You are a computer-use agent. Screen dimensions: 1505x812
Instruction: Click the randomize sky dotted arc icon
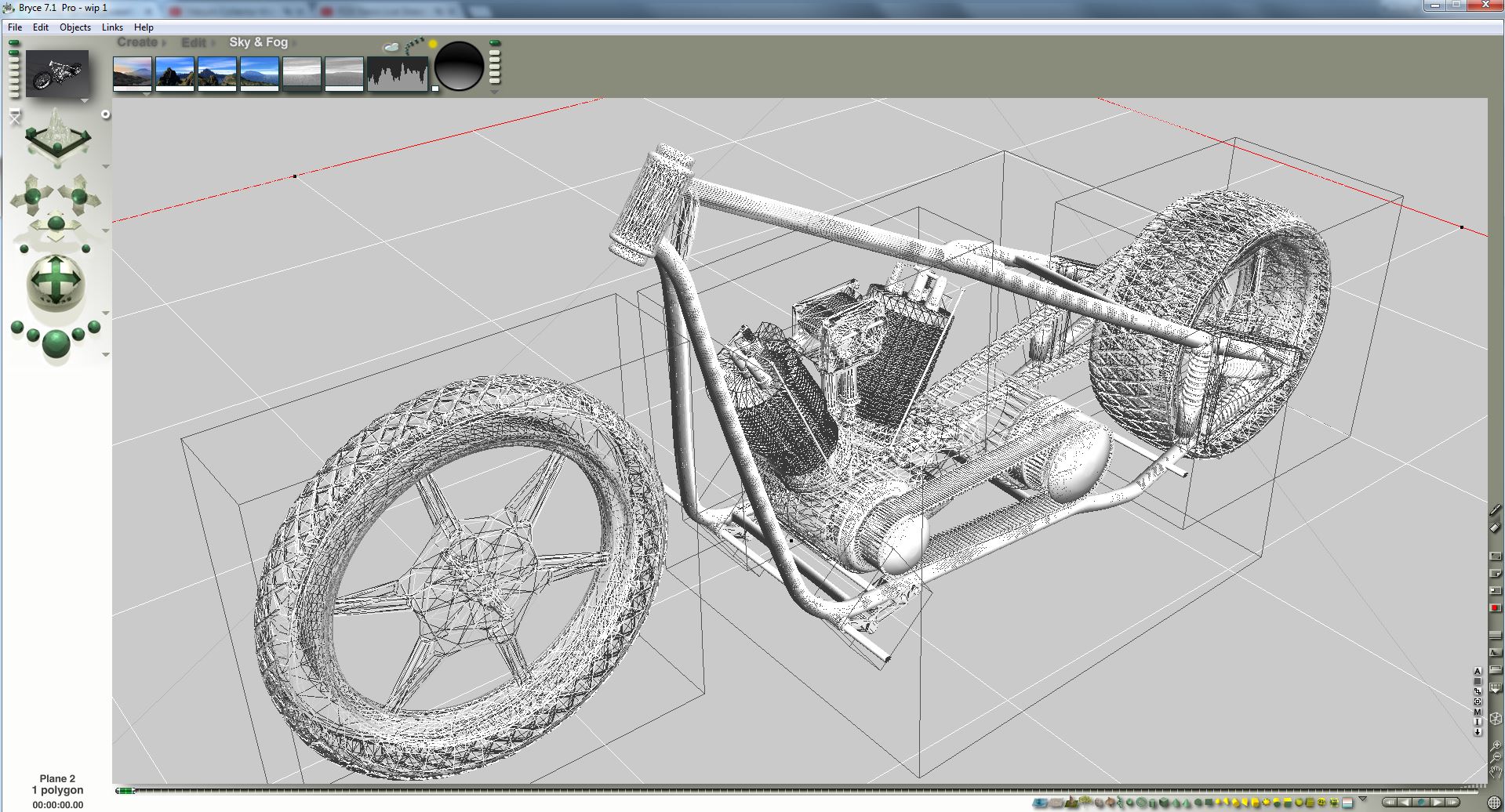pyautogui.click(x=413, y=45)
